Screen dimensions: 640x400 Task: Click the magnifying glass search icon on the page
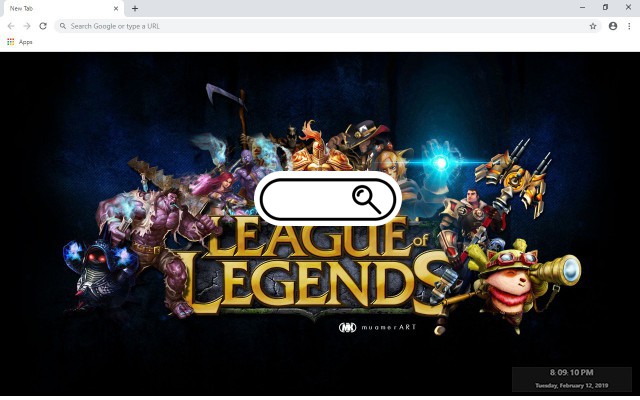point(367,199)
